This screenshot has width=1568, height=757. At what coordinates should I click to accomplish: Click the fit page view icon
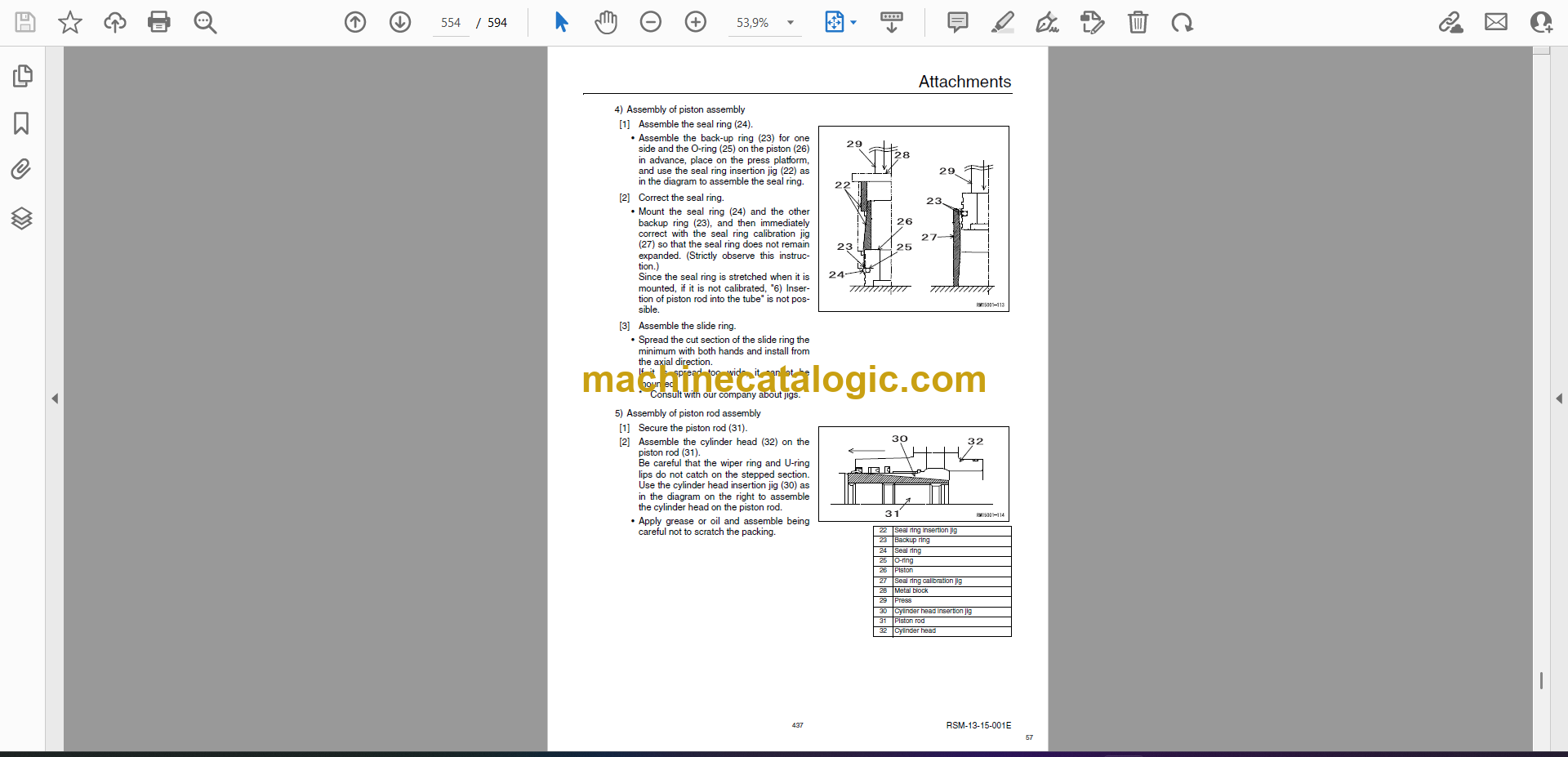pos(835,22)
